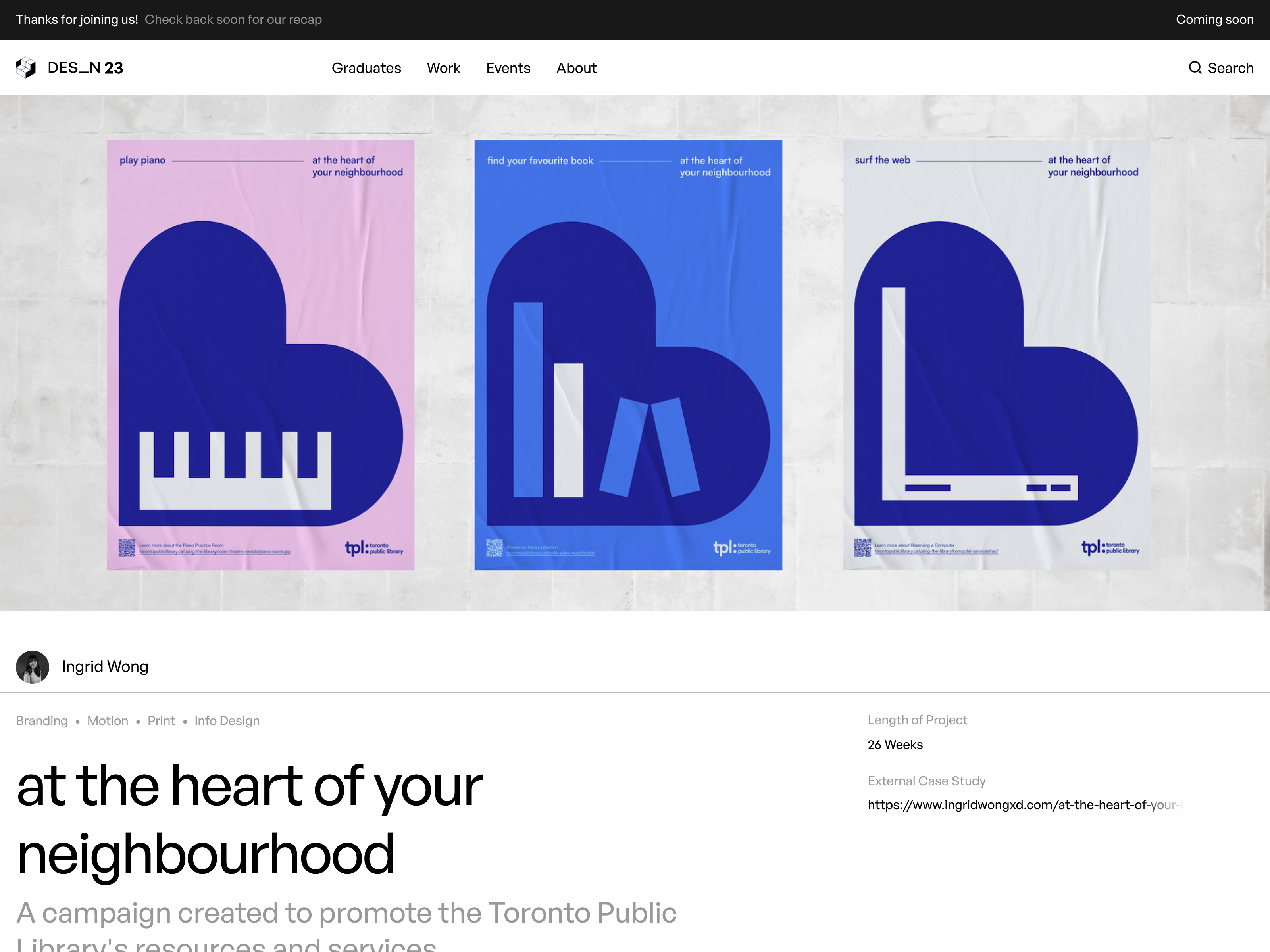Image resolution: width=1270 pixels, height=952 pixels.
Task: Select the Motion tag
Action: 108,721
